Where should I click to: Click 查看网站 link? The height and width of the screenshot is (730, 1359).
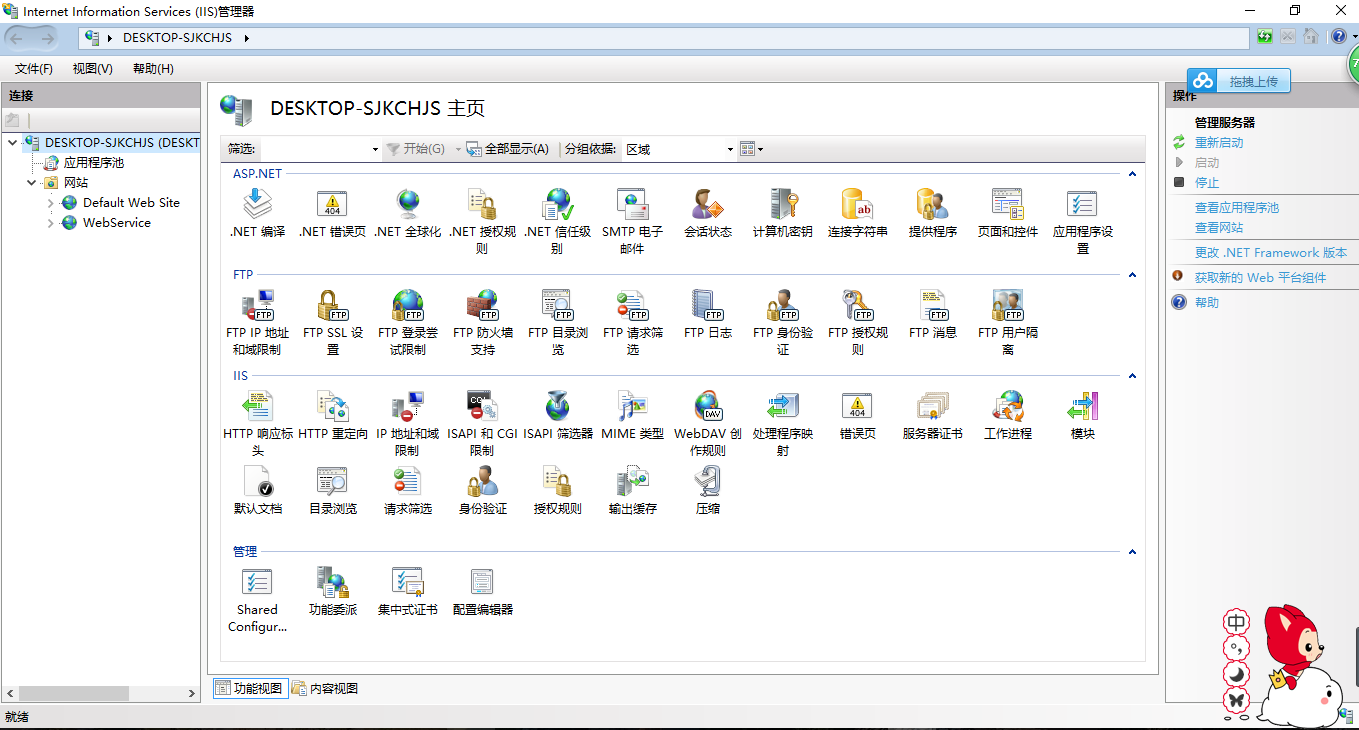(1219, 228)
